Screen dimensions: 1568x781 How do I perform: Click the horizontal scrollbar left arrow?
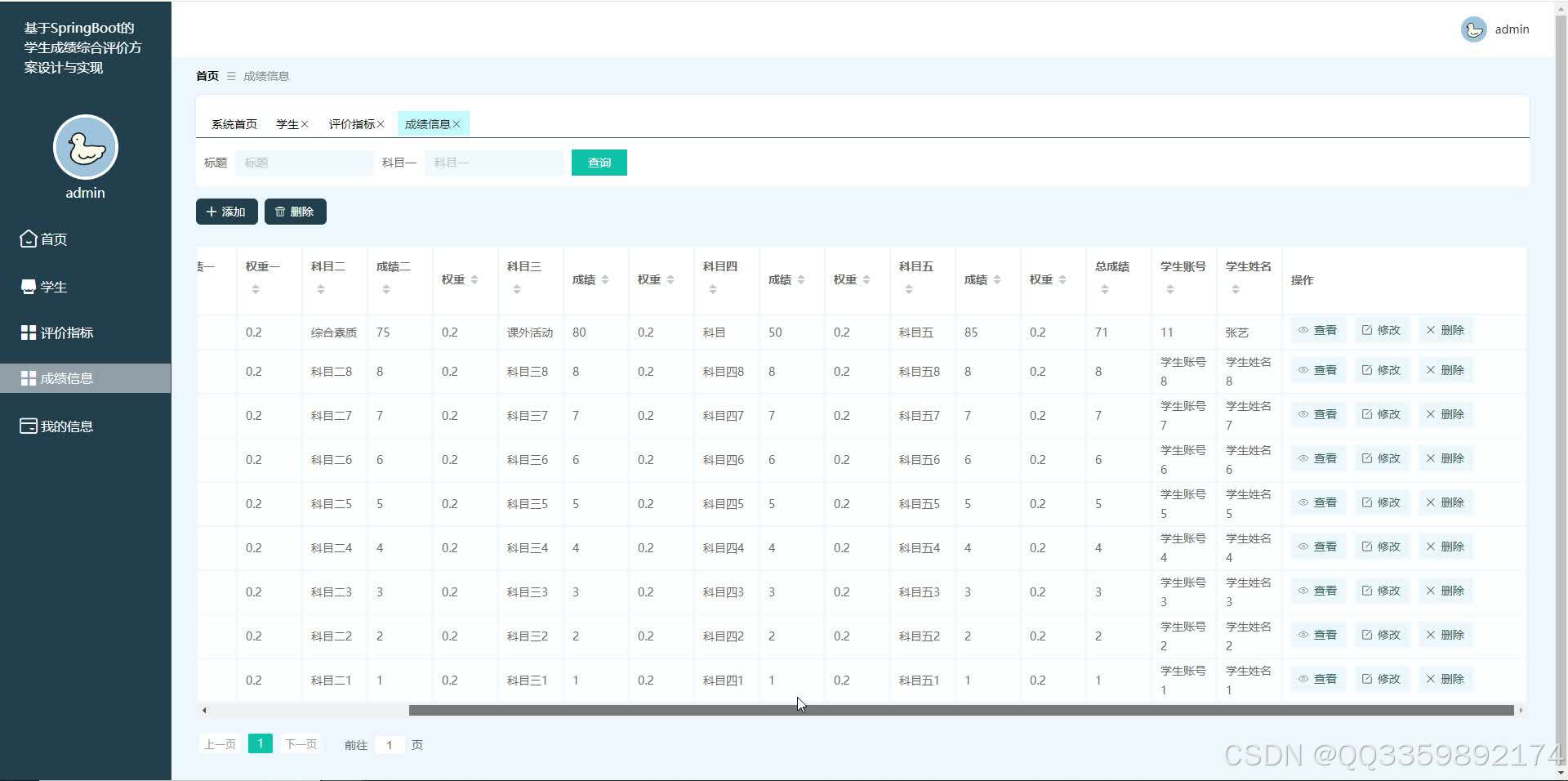pos(204,710)
